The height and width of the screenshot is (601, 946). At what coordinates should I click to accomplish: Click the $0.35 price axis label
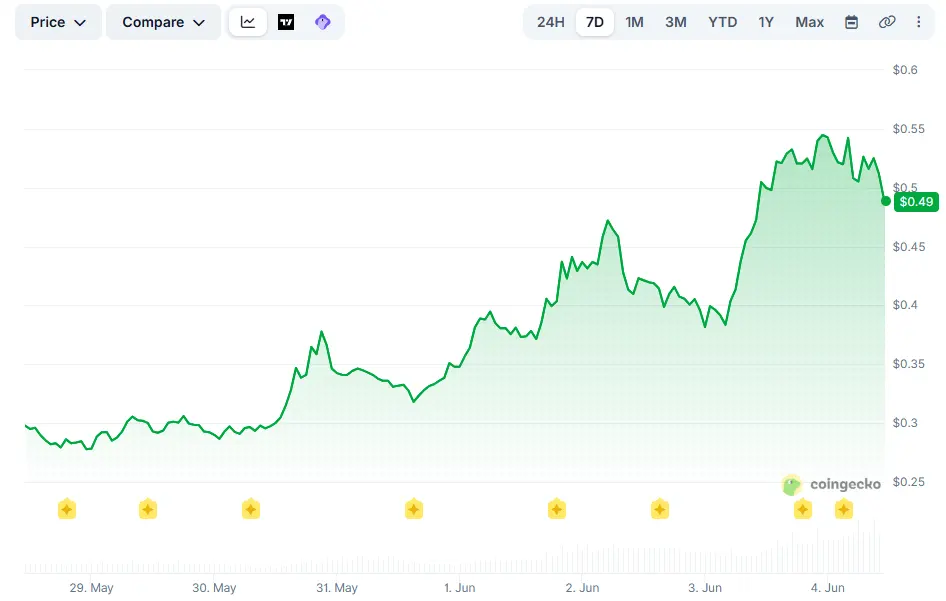pyautogui.click(x=909, y=364)
